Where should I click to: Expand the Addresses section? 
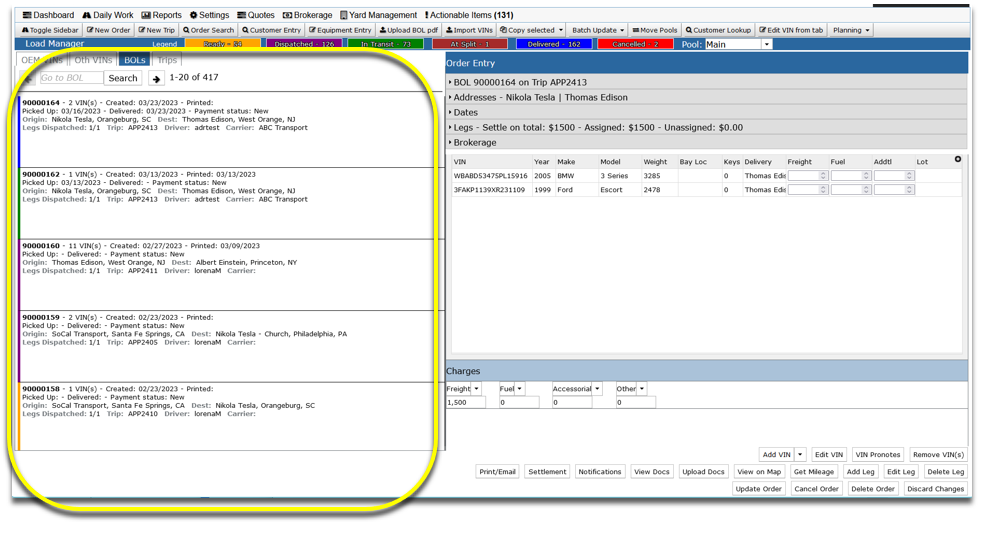(707, 97)
